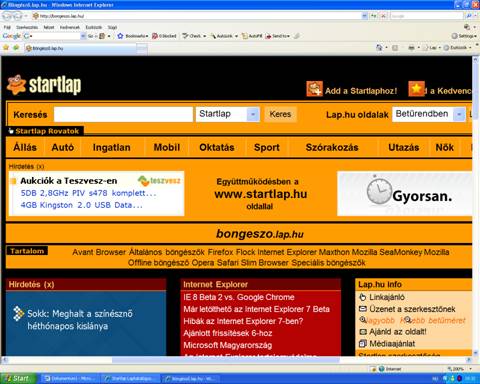This screenshot has width=480, height=384.
Task: Open the Autó section
Action: point(63,147)
